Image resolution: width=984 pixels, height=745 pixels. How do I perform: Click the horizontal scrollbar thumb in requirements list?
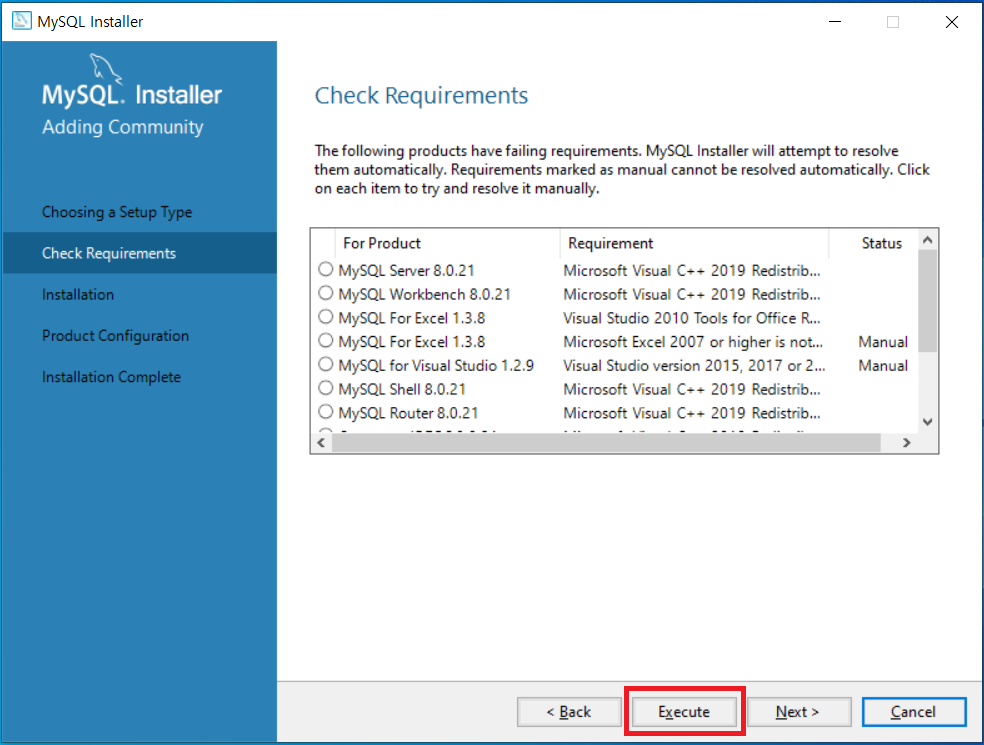pos(606,442)
